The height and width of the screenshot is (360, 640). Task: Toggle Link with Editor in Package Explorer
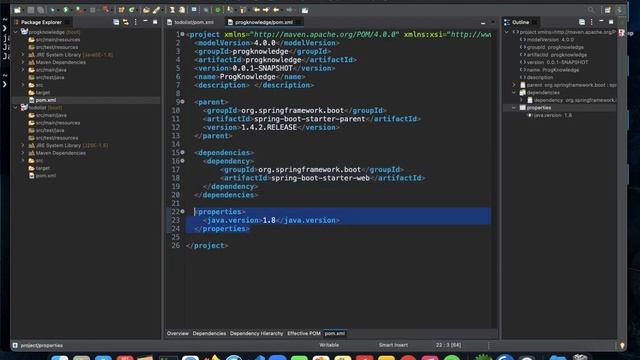point(126,22)
